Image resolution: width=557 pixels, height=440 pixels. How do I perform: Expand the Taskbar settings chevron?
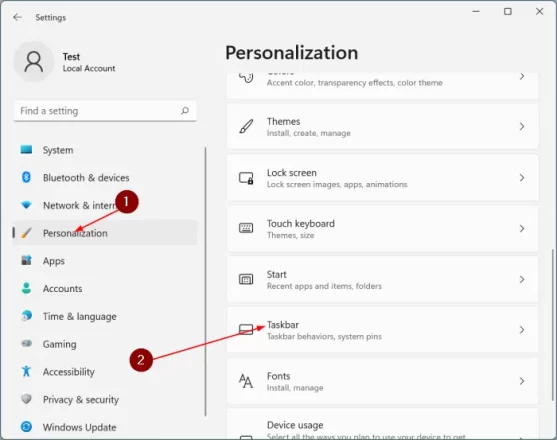521,330
